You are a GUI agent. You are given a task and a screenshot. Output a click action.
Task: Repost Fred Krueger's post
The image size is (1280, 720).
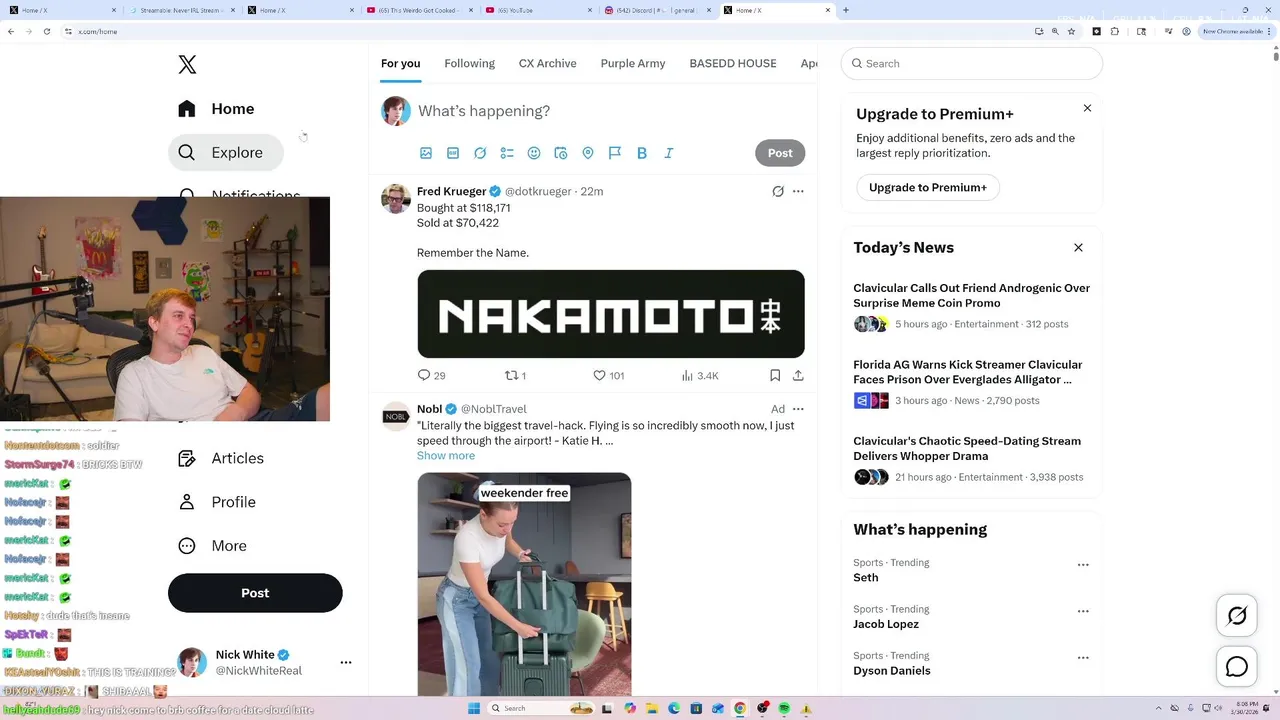515,375
